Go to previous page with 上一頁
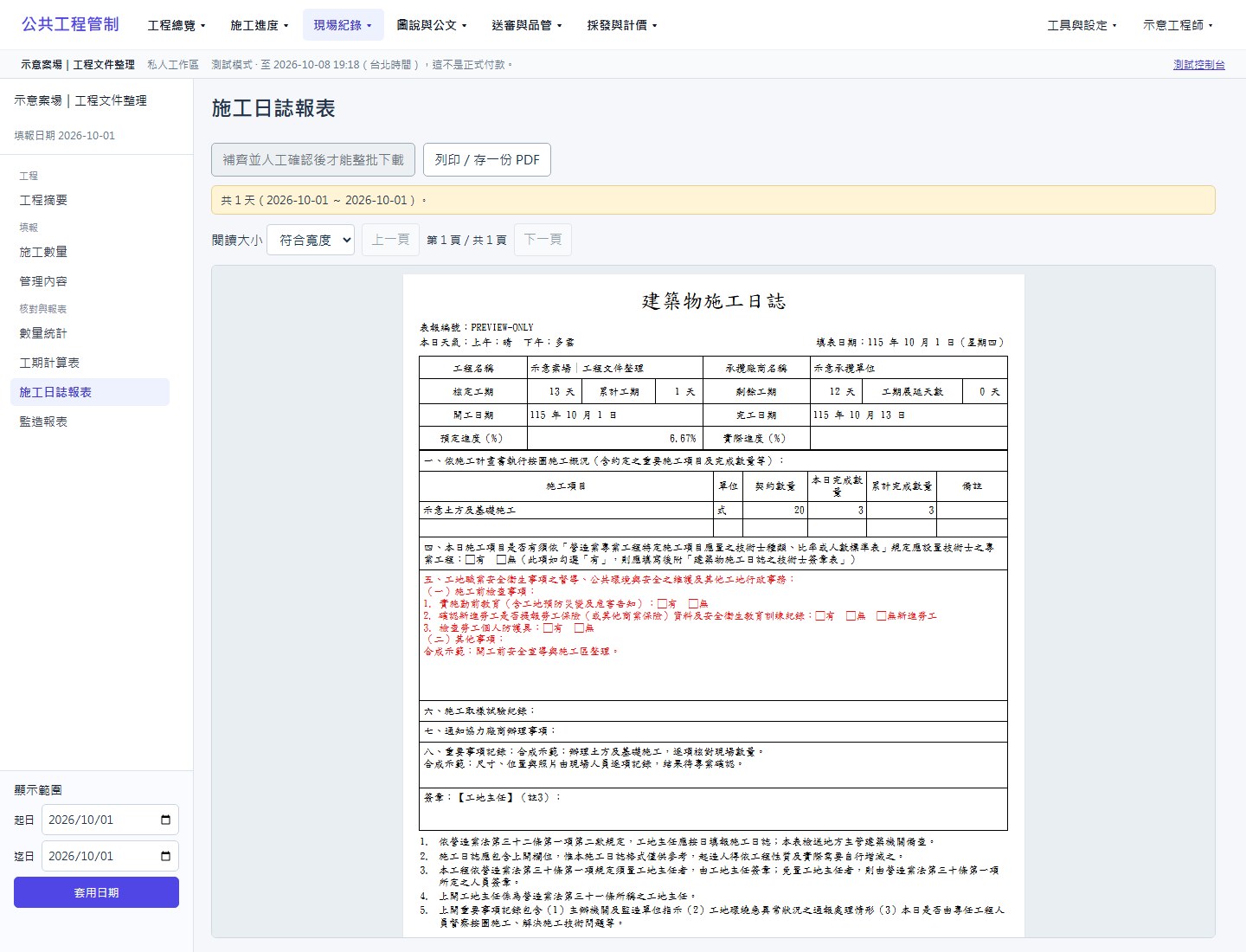The width and height of the screenshot is (1246, 952). click(x=390, y=240)
